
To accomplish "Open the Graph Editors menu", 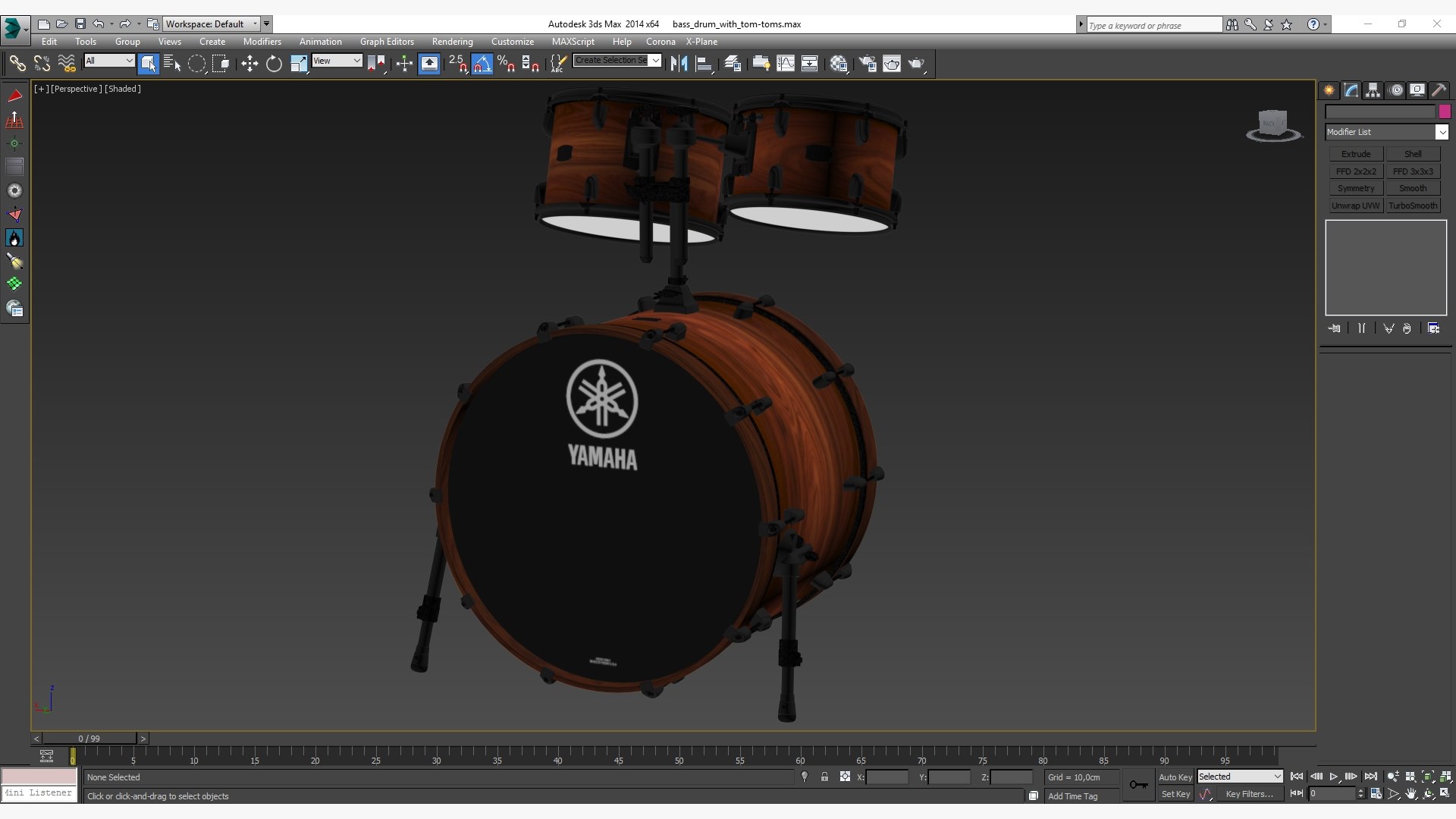I will click(x=387, y=42).
